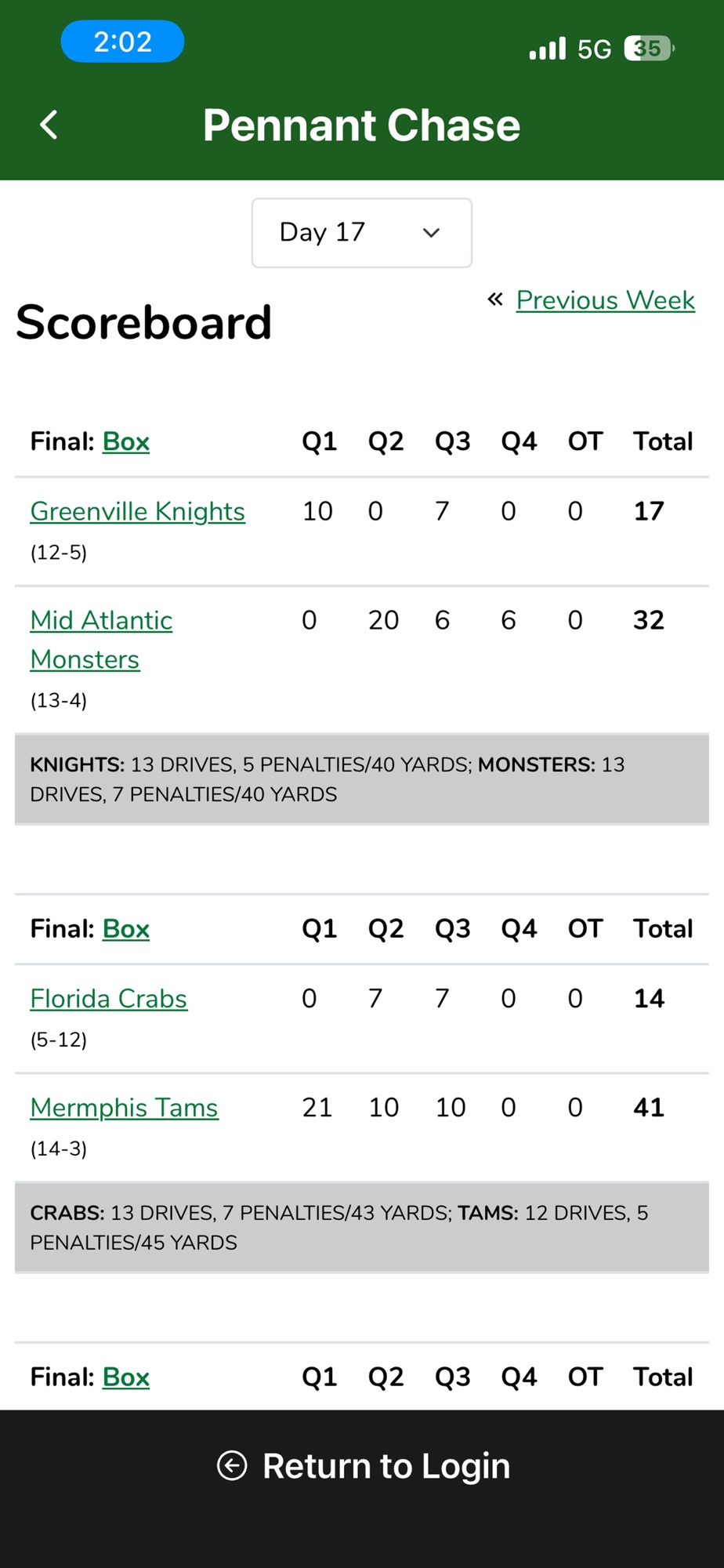
Task: Open Box score for Crabs-Tams game
Action: pos(125,928)
